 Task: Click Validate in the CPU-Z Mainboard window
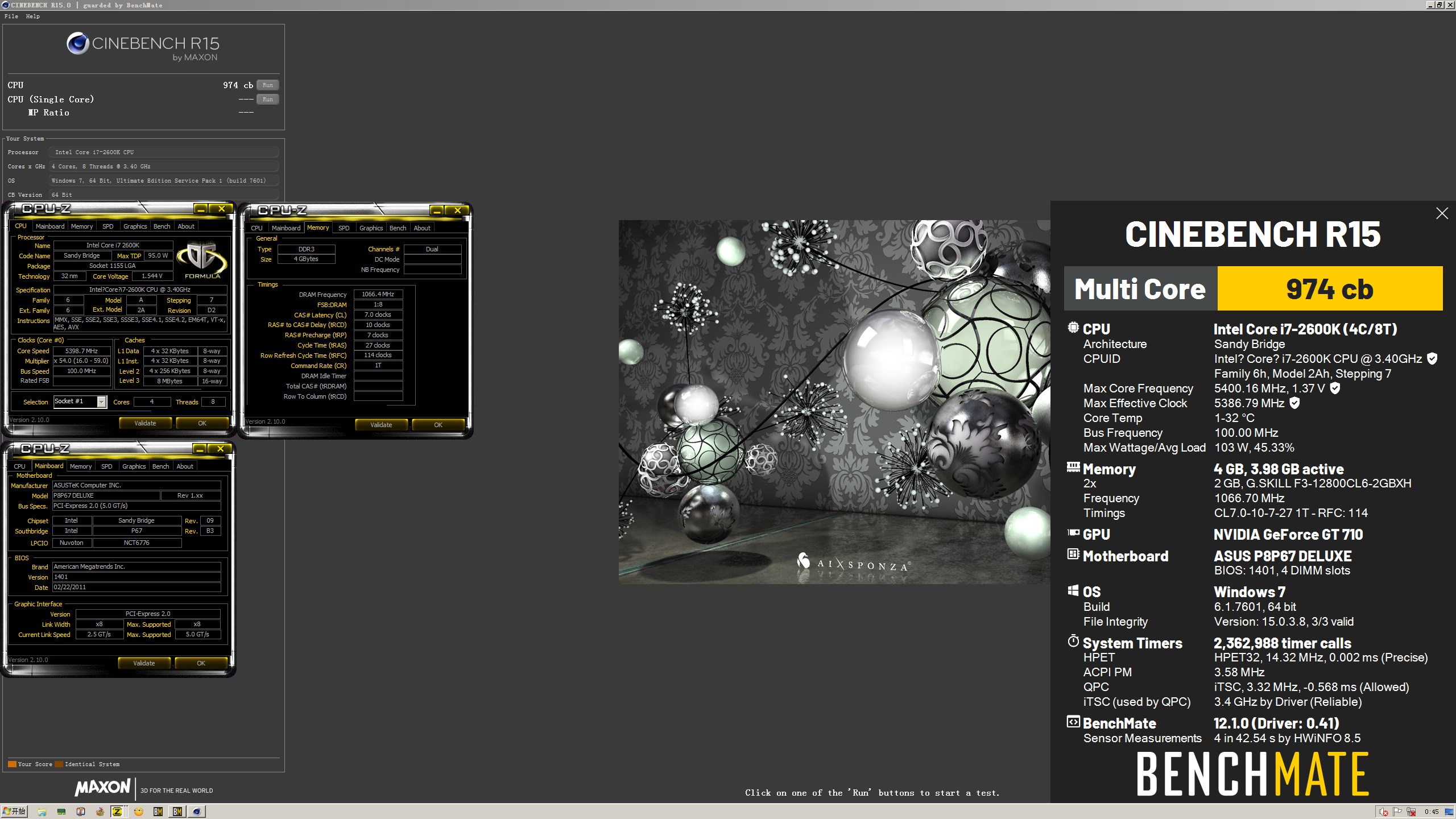coord(144,663)
